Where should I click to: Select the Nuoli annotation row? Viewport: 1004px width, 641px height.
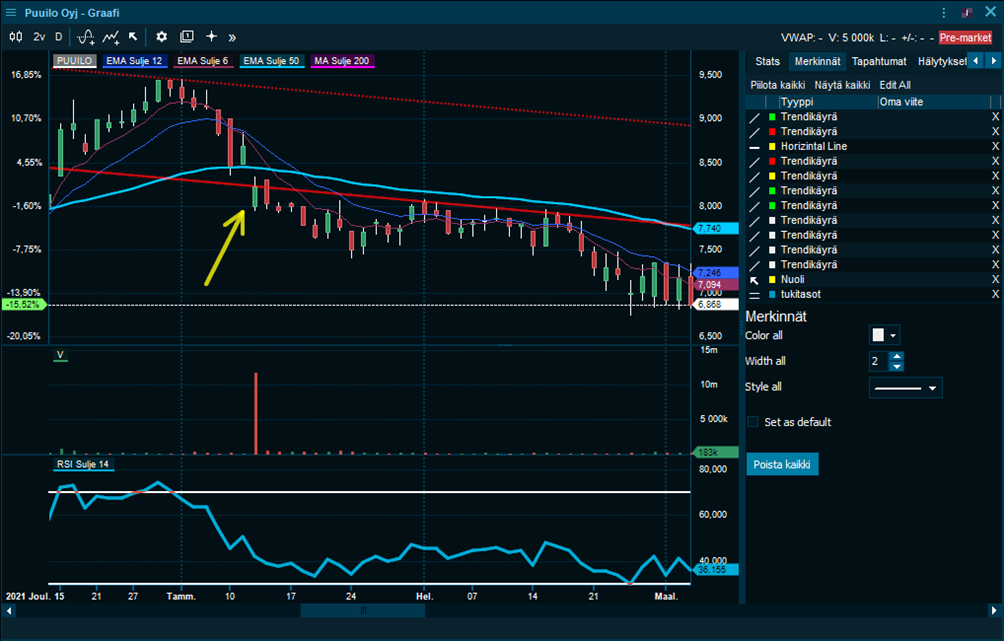tap(873, 279)
